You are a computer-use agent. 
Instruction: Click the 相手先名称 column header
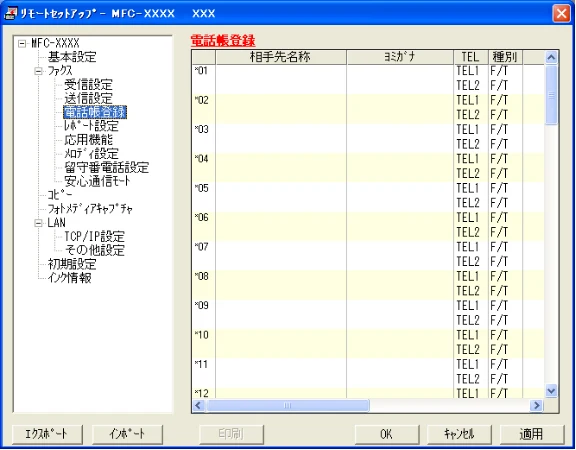pos(281,57)
